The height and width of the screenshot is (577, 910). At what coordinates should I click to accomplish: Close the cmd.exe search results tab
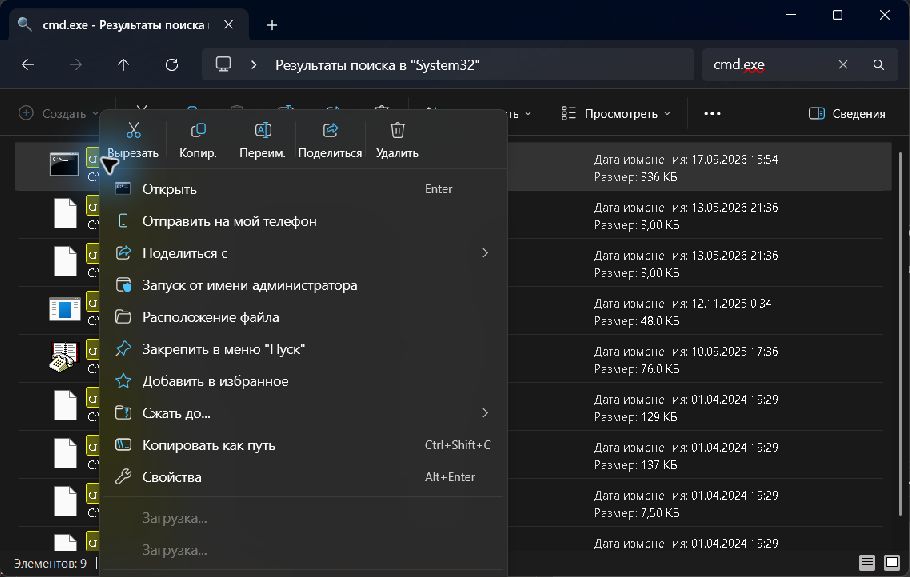click(x=229, y=24)
